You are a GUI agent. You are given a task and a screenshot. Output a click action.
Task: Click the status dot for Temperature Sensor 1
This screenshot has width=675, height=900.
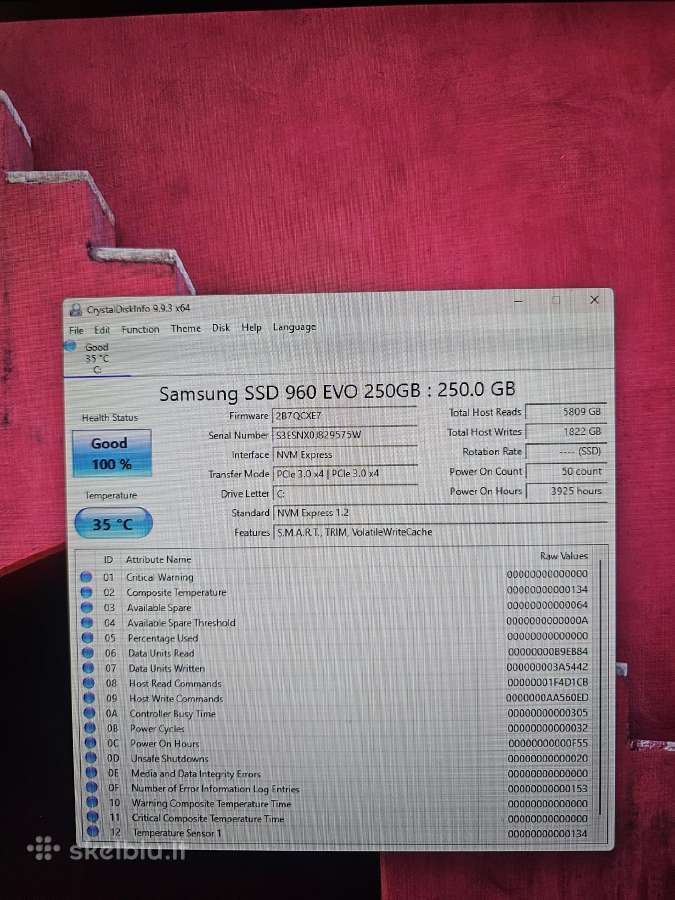[x=92, y=831]
